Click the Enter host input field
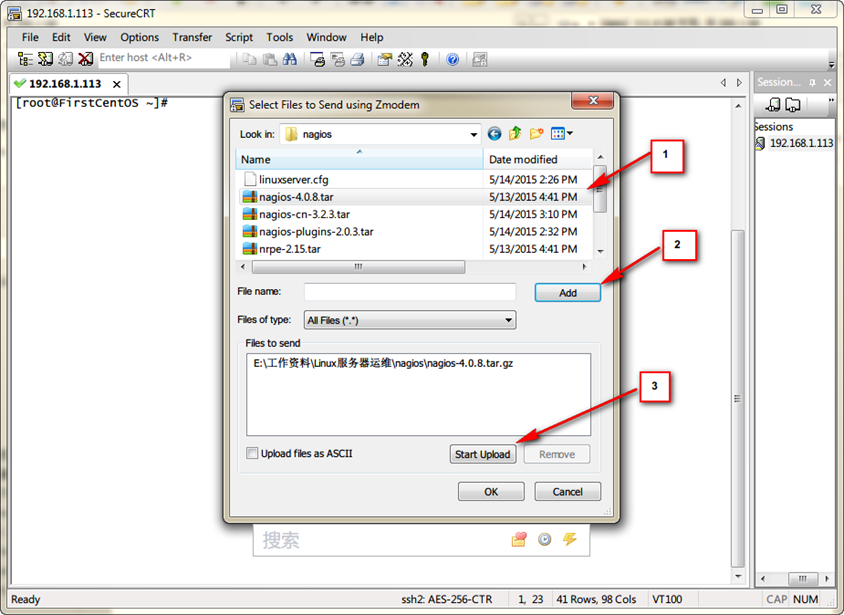 tap(164, 58)
